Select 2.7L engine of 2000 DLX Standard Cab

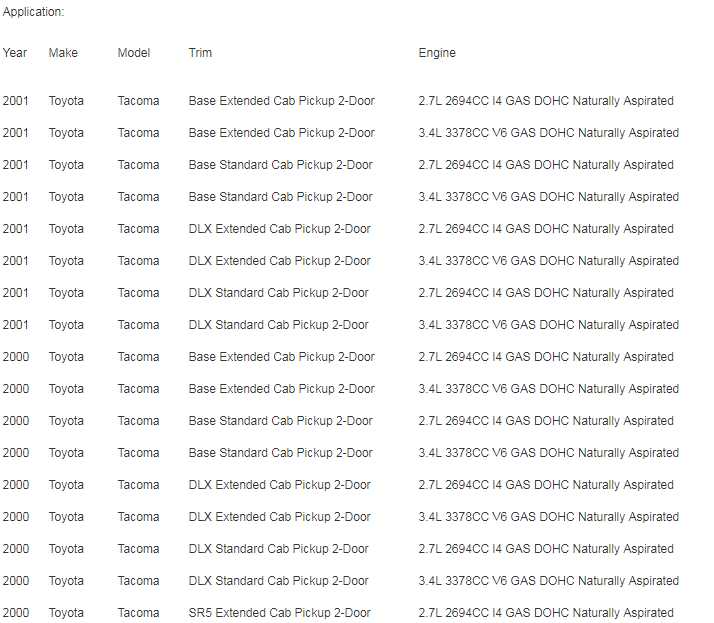tap(546, 549)
